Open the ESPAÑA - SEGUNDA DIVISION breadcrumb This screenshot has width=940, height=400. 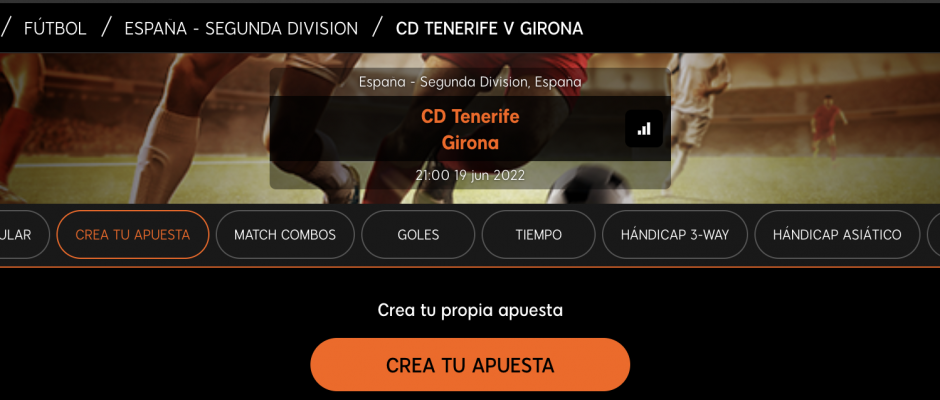coord(241,28)
